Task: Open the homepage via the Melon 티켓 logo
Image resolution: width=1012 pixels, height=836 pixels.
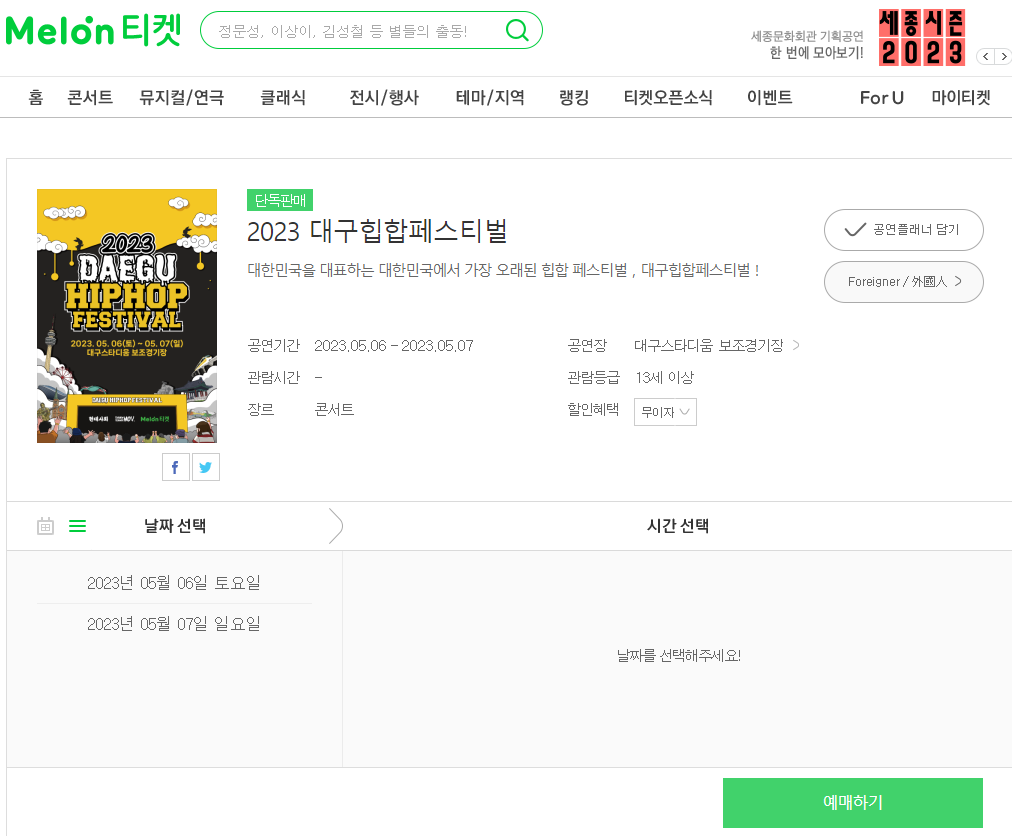Action: click(x=92, y=29)
